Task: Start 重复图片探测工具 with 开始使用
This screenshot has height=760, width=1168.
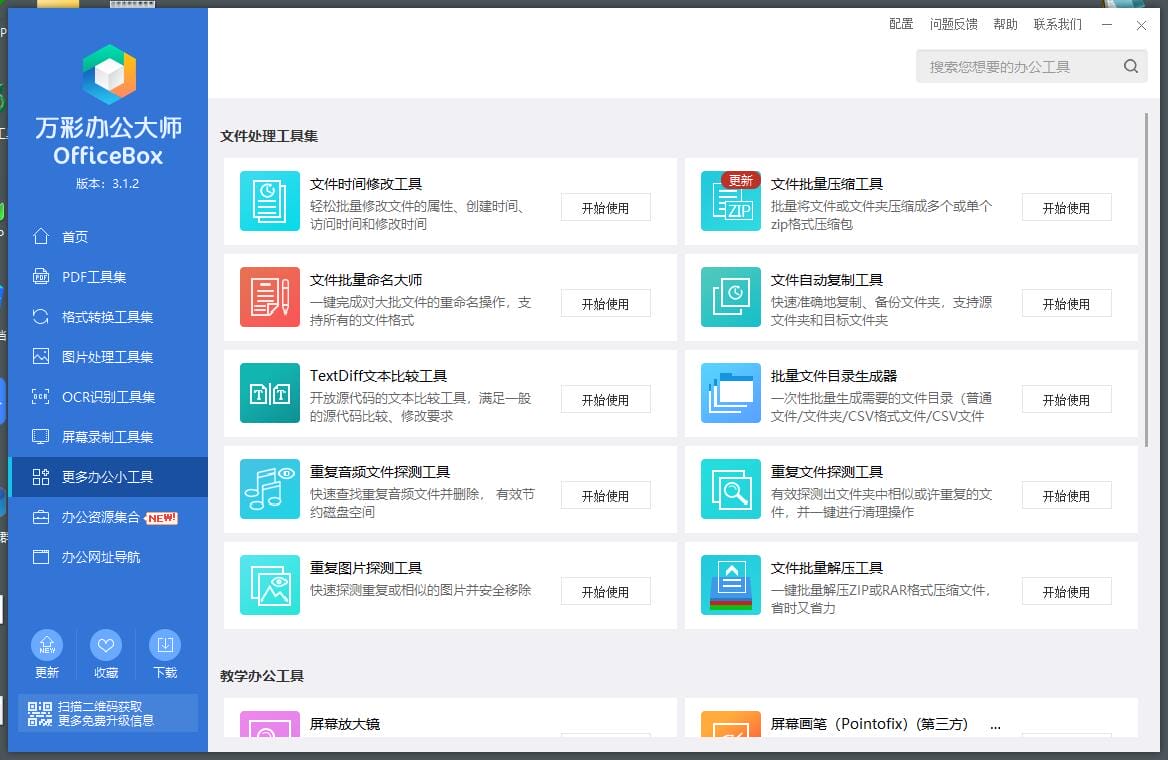Action: tap(606, 592)
